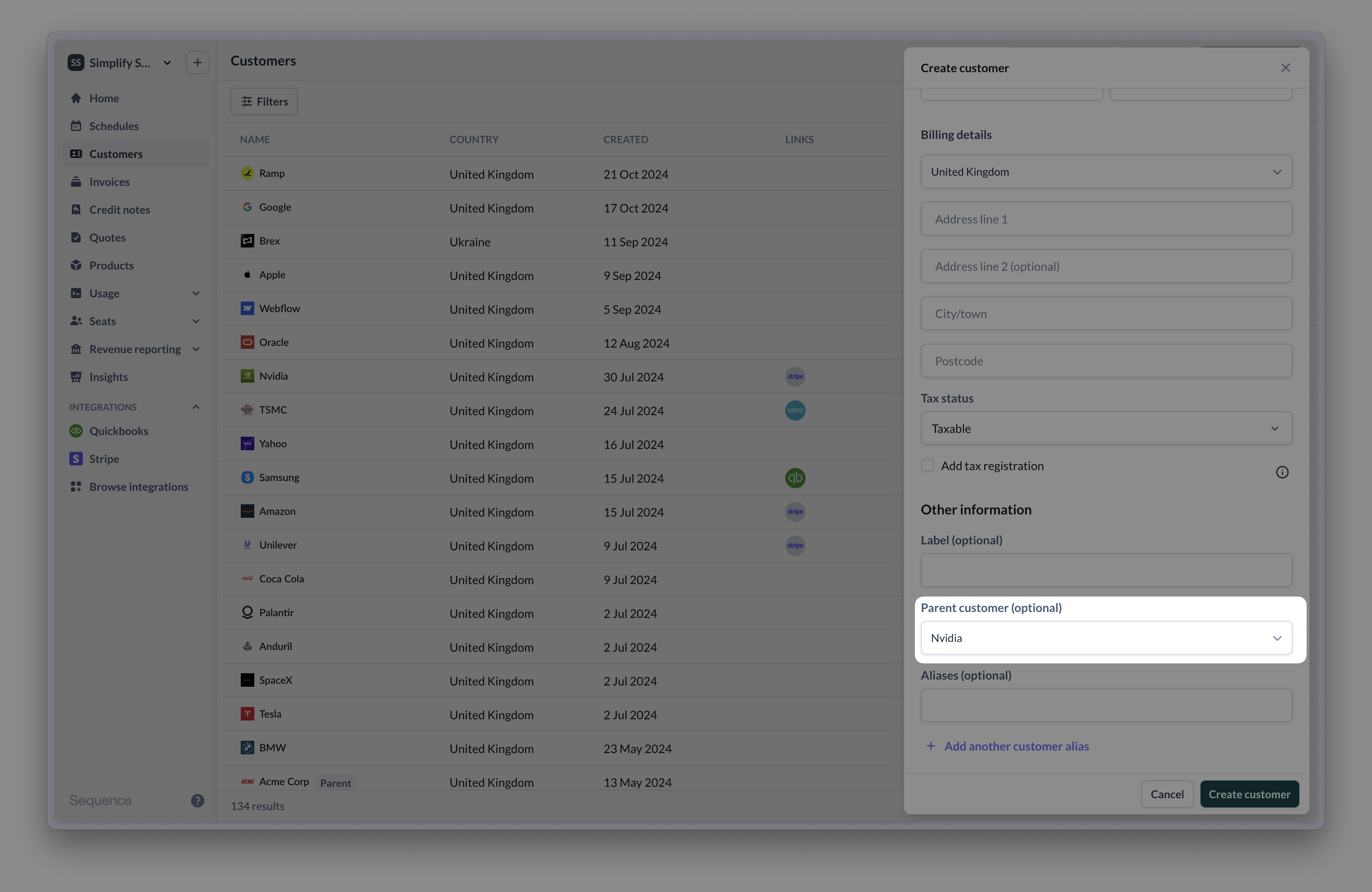Click the Customers sidebar icon
The width and height of the screenshot is (1372, 892).
coord(76,154)
